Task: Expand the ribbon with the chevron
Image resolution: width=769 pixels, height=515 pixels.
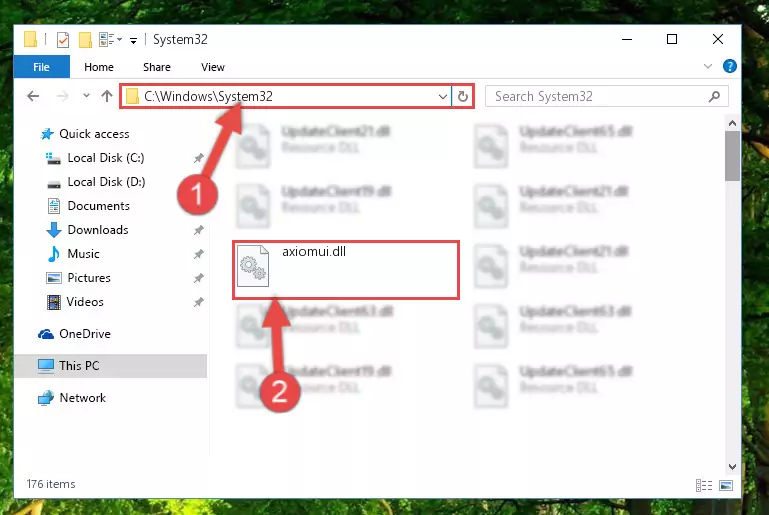Action: (x=708, y=66)
